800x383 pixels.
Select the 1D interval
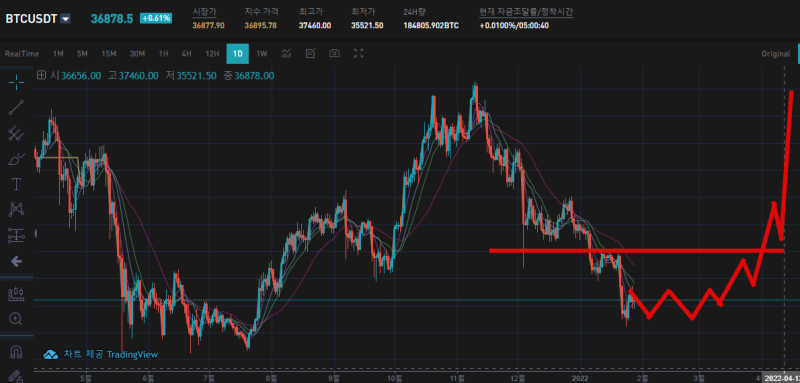(238, 54)
